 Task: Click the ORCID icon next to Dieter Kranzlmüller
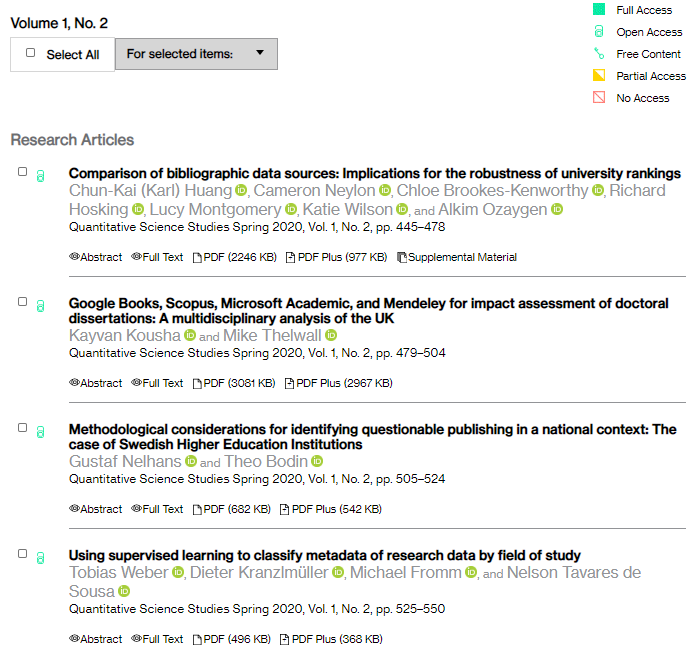pos(338,572)
